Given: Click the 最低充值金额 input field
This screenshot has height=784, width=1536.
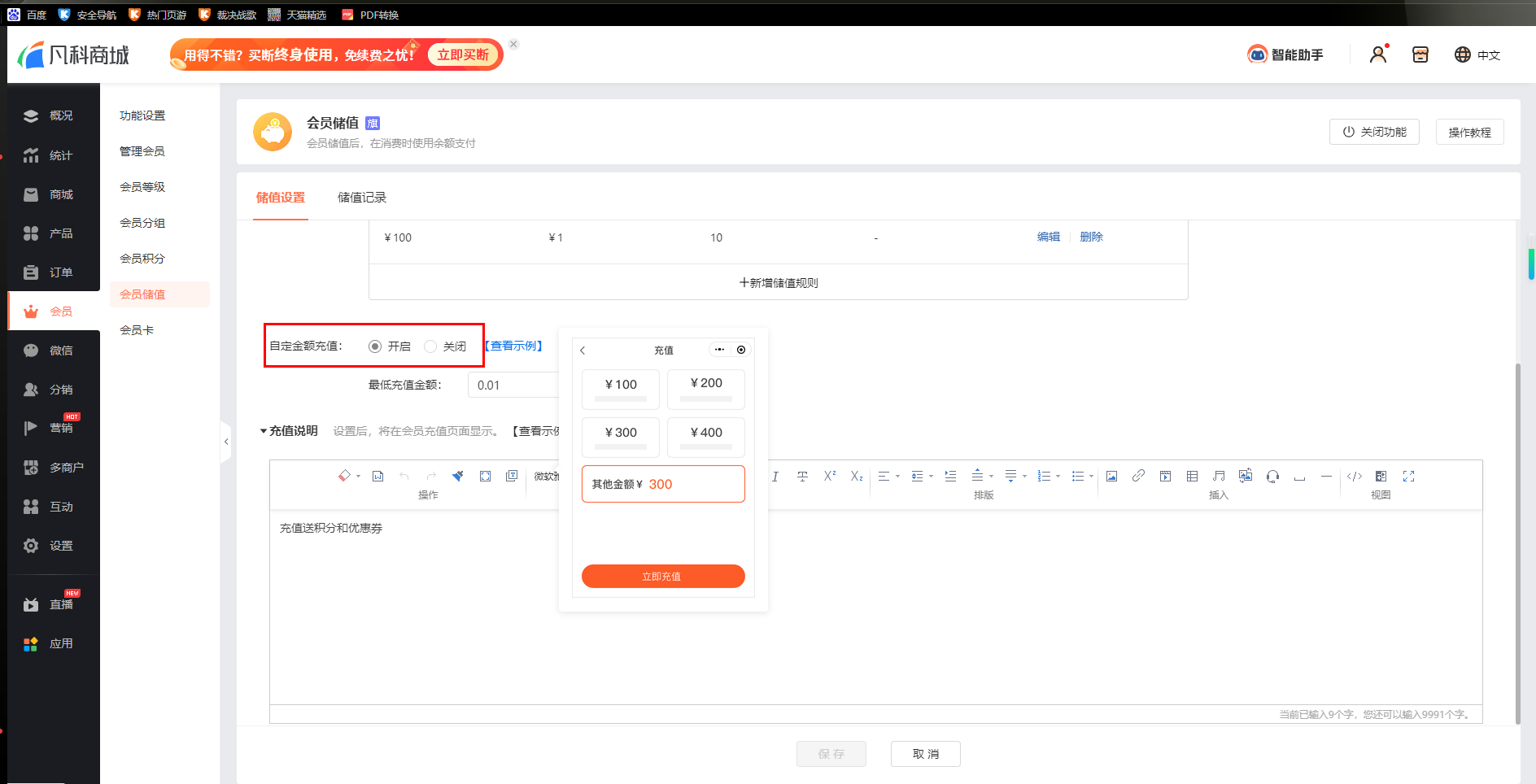Looking at the screenshot, I should 513,385.
